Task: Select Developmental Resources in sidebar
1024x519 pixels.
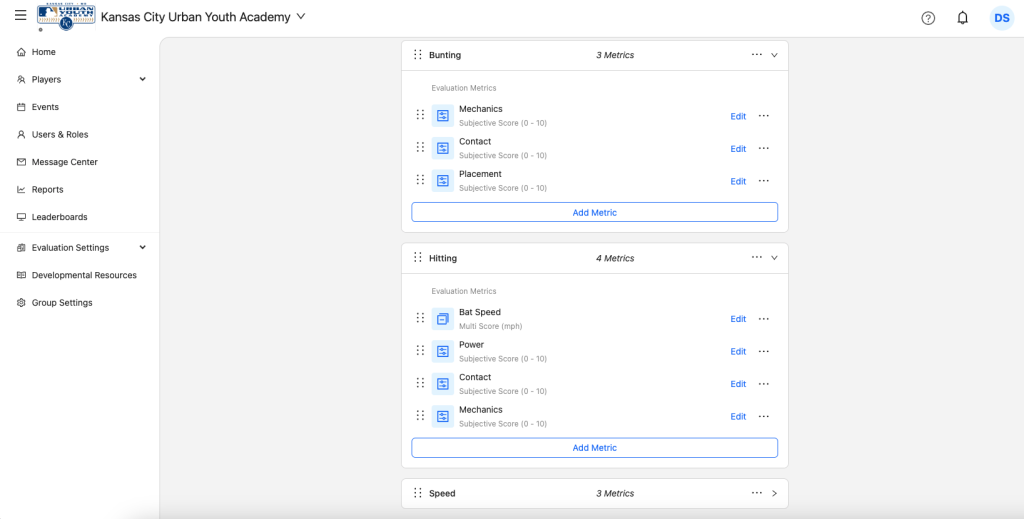Action: tap(84, 275)
